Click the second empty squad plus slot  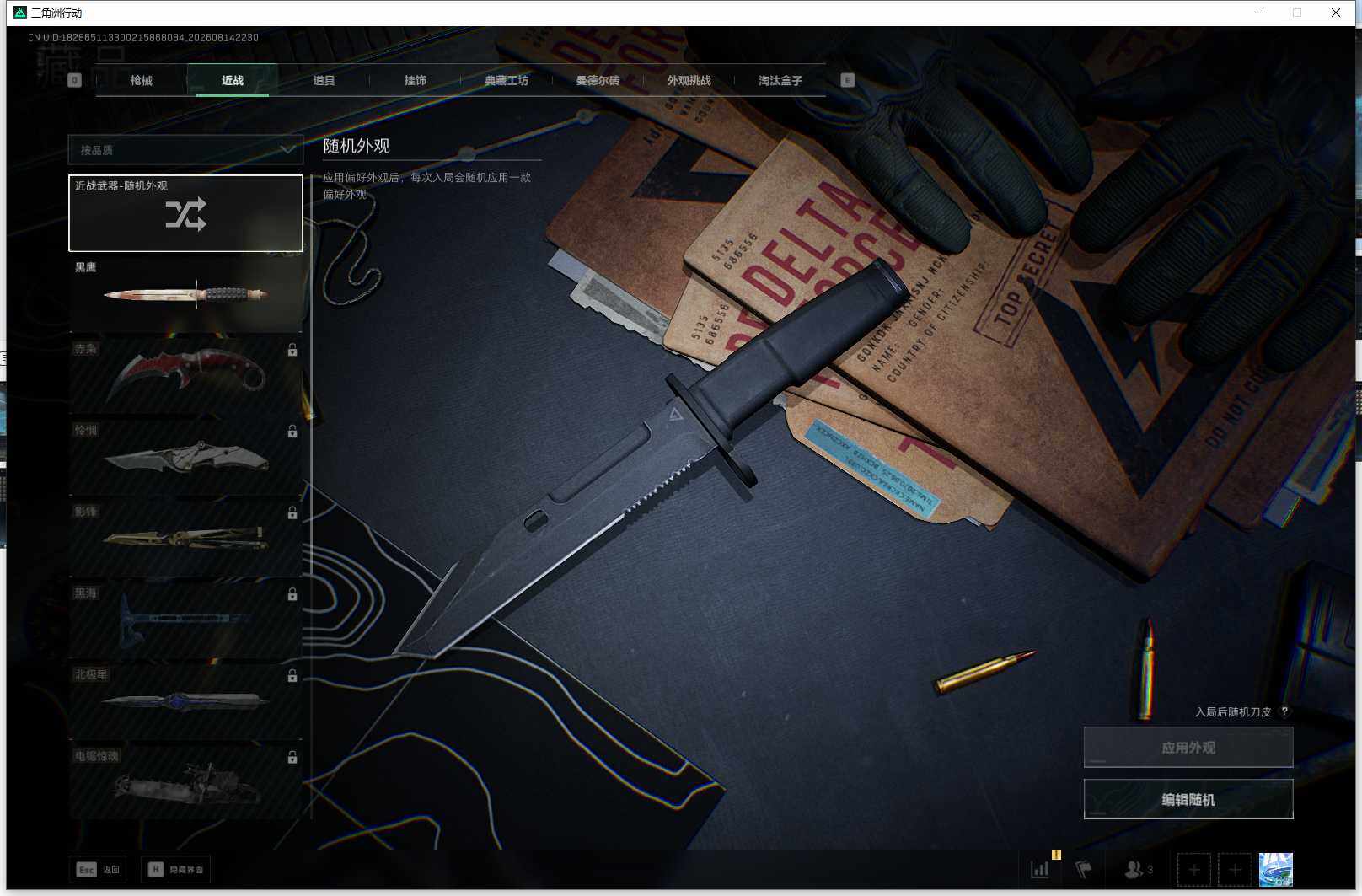(1235, 869)
